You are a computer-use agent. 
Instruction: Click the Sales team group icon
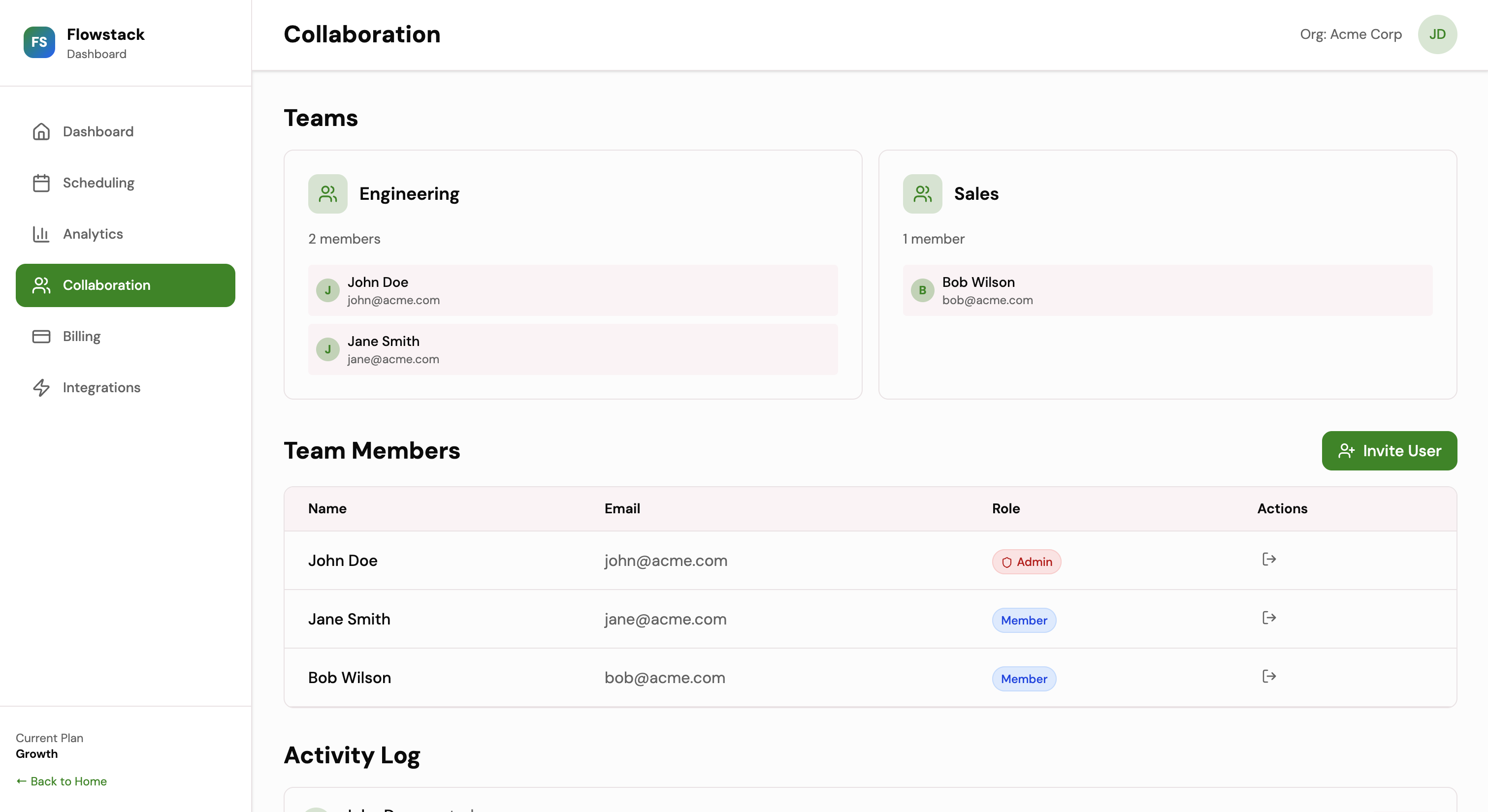[922, 194]
